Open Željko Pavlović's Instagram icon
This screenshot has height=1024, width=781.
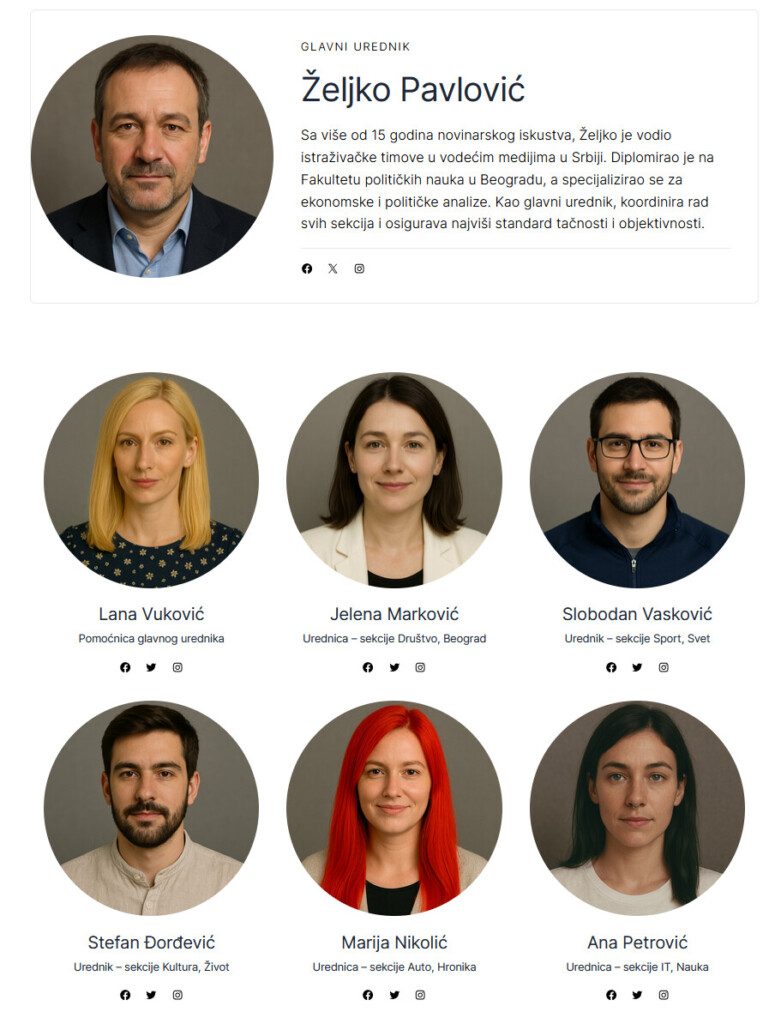point(359,268)
